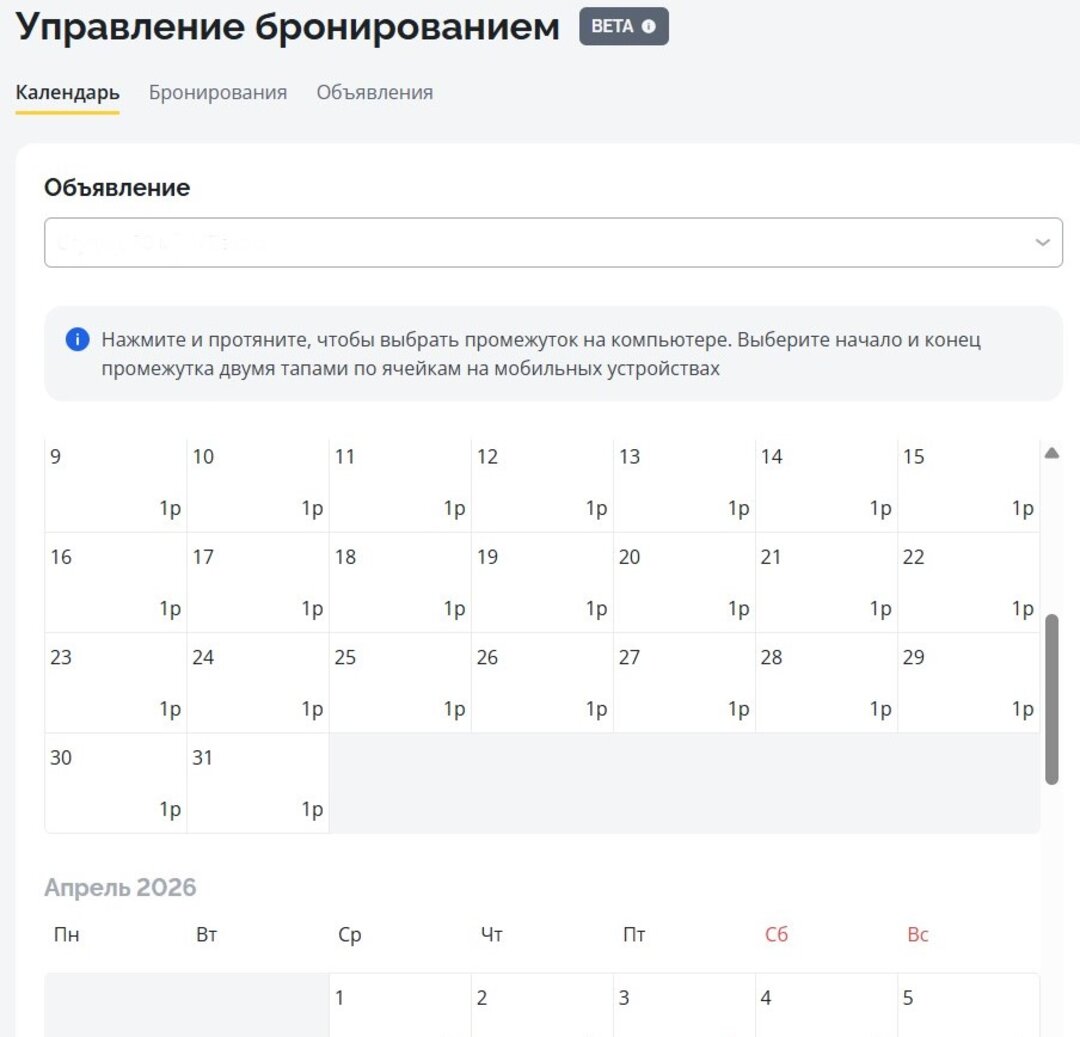The height and width of the screenshot is (1037, 1080).
Task: Select the 29th date cell
Action: (968, 683)
